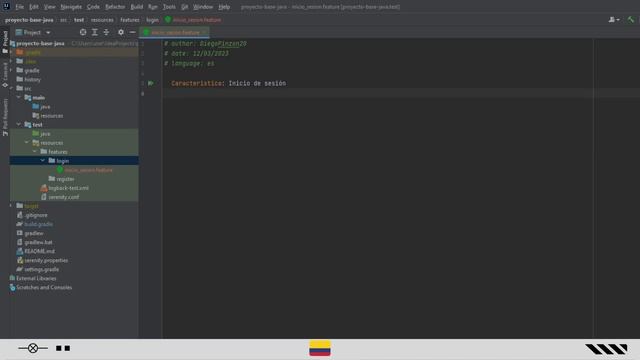
Task: Click test breadcrumb in navigation bar
Action: [x=79, y=20]
